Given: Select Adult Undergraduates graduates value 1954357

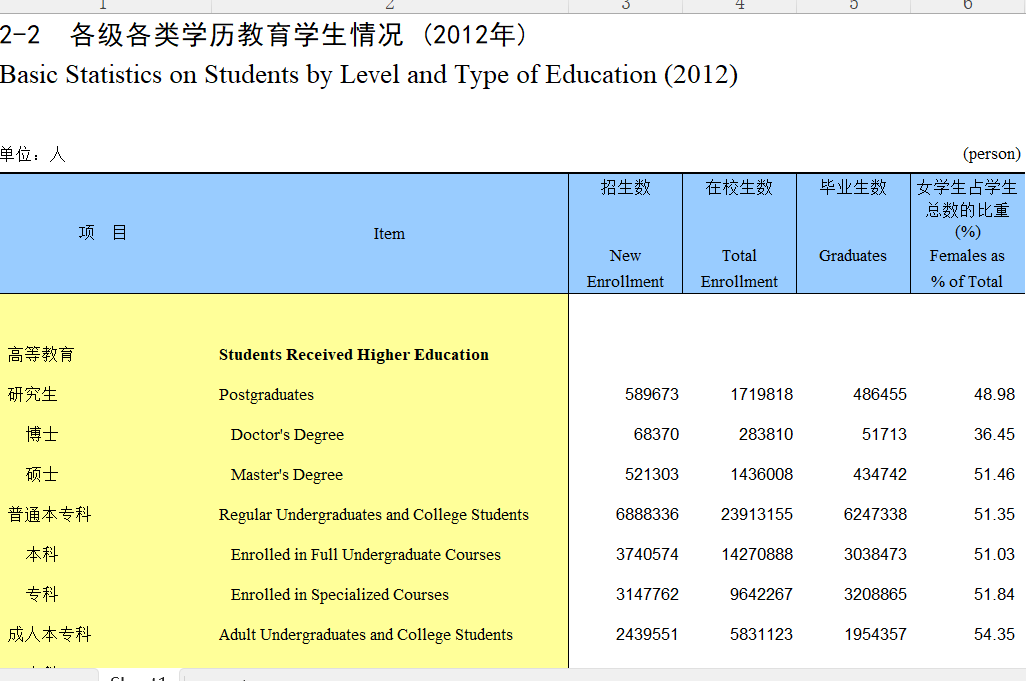Looking at the screenshot, I should (876, 634).
